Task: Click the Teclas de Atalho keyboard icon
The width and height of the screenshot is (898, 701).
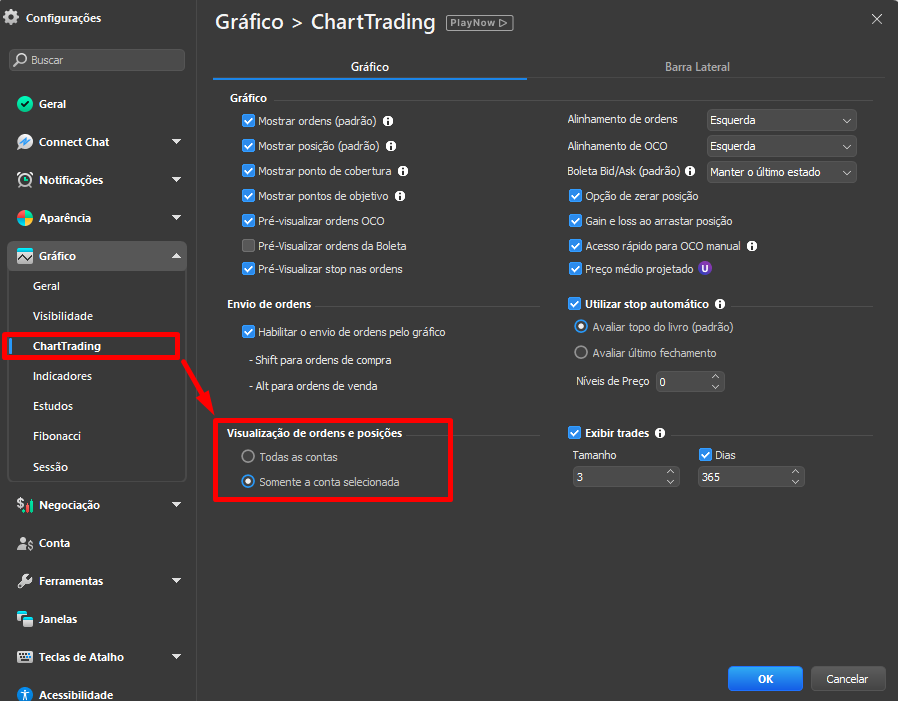Action: click(25, 657)
